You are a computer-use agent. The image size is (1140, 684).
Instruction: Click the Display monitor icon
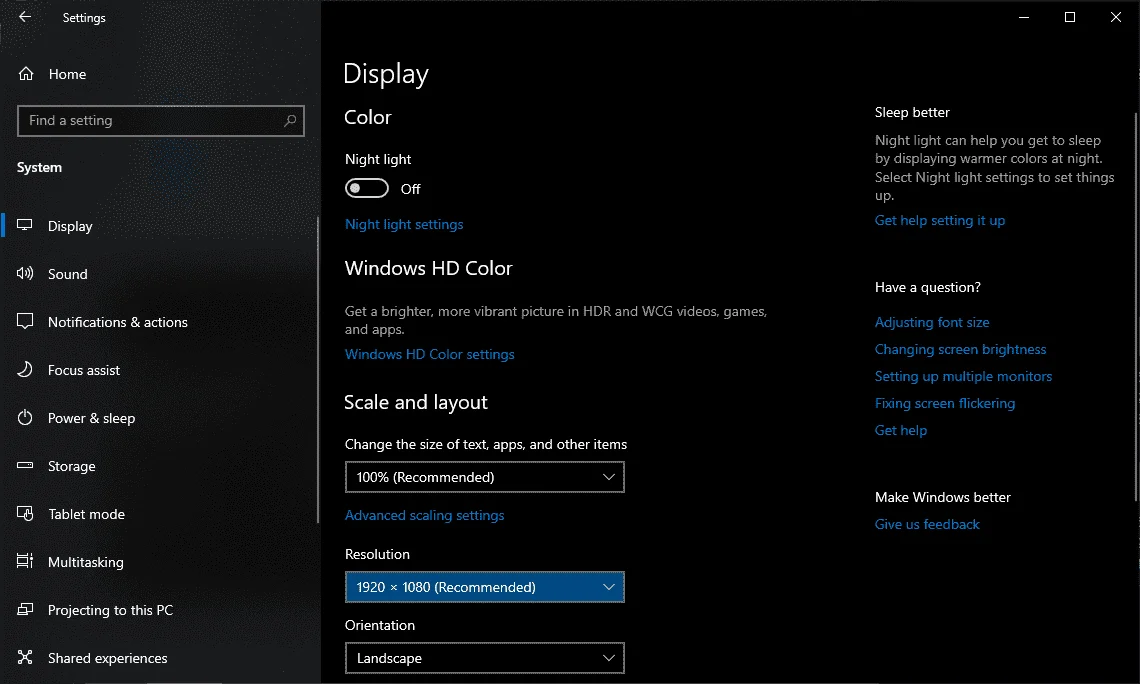coord(25,225)
